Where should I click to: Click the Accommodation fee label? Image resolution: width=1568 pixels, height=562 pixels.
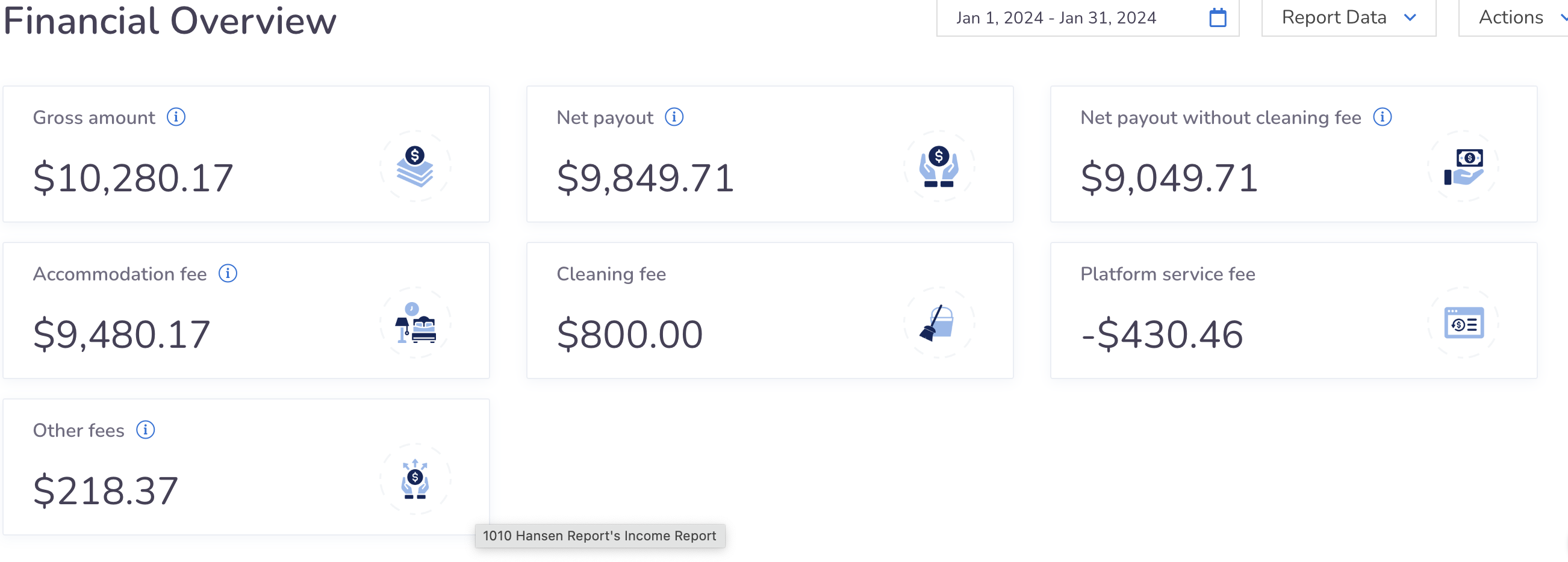pos(120,274)
